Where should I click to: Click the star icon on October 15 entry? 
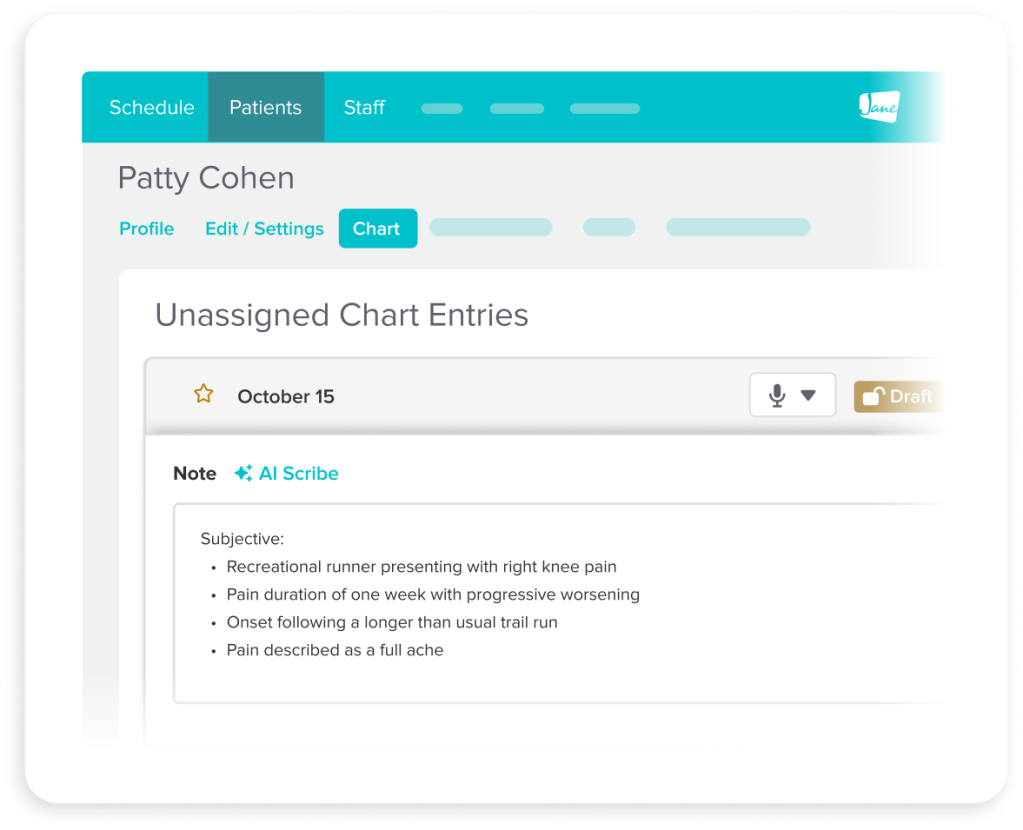coord(203,393)
